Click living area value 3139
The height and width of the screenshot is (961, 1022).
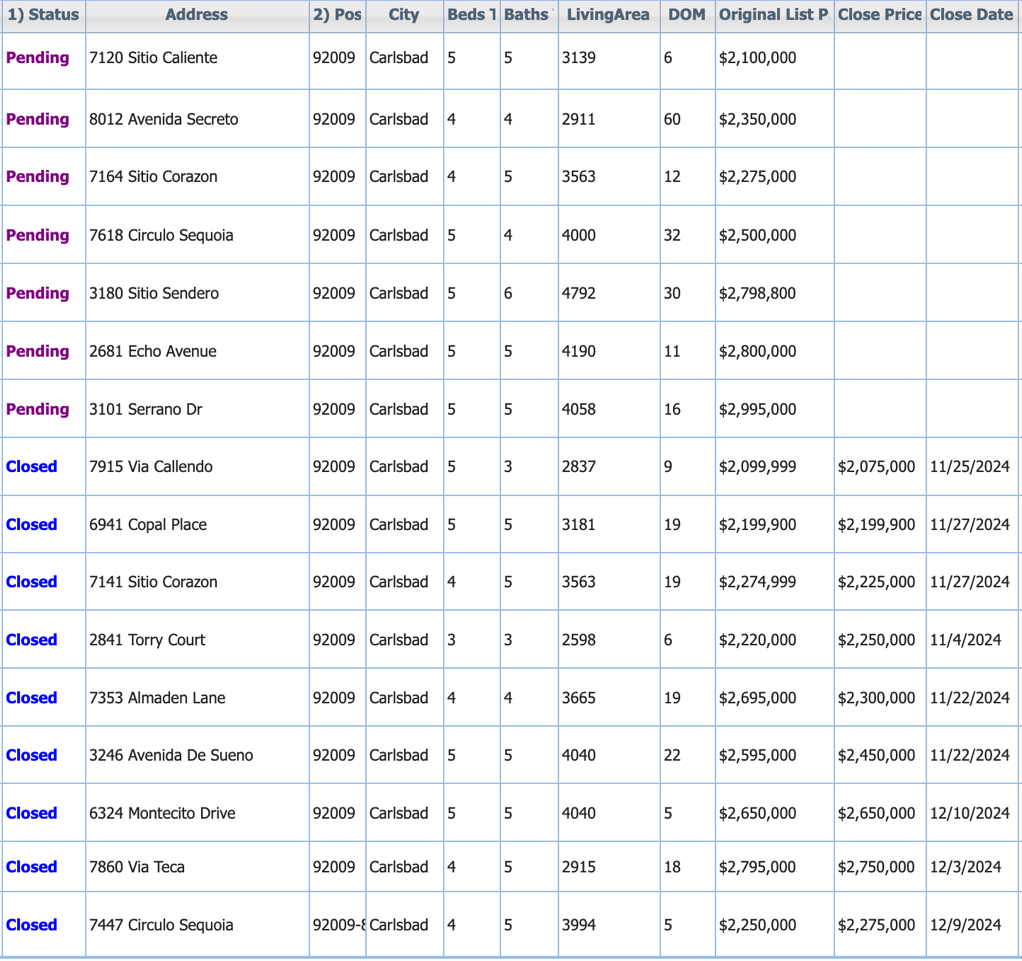579,58
